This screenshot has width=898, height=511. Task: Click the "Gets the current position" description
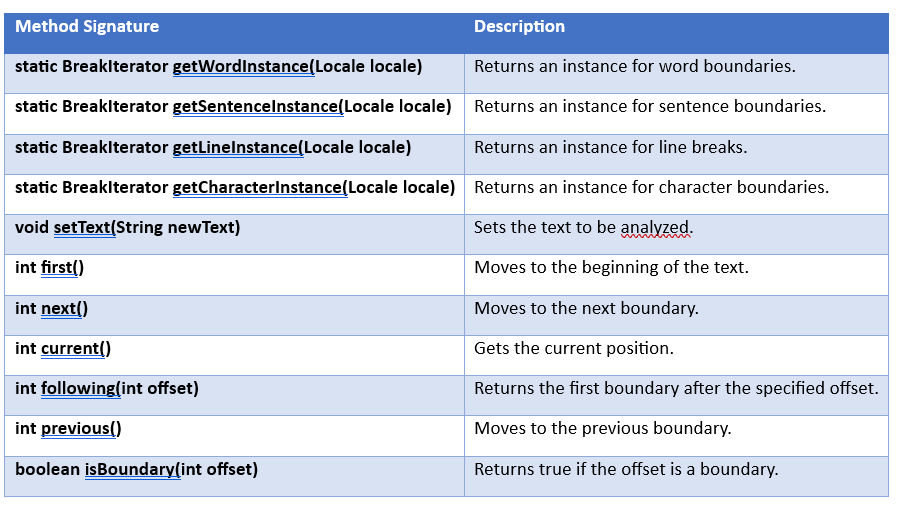pos(573,348)
